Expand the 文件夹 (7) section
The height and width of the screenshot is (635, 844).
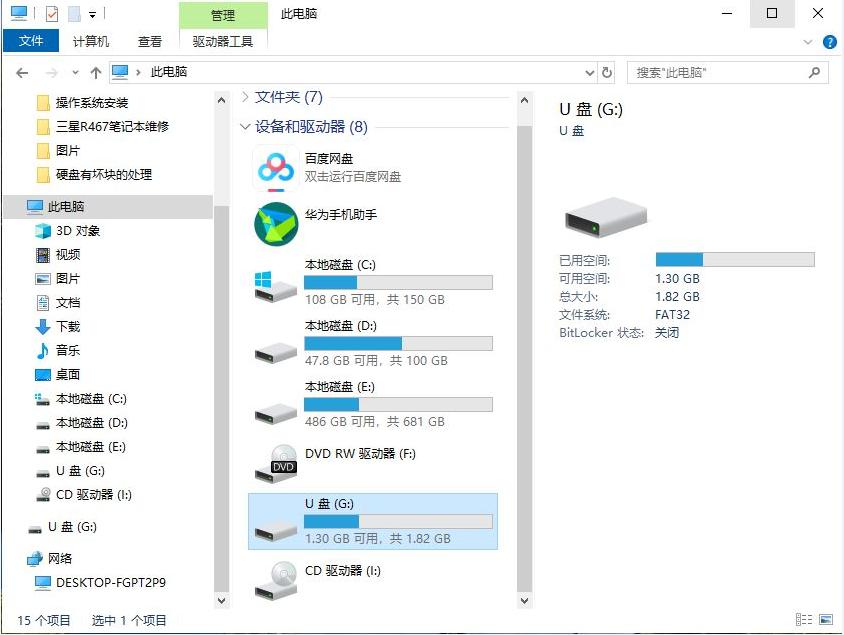tap(246, 97)
